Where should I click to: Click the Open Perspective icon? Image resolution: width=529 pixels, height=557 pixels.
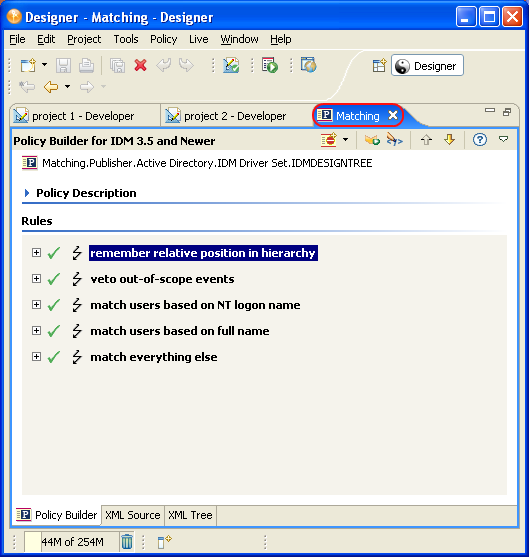(379, 66)
